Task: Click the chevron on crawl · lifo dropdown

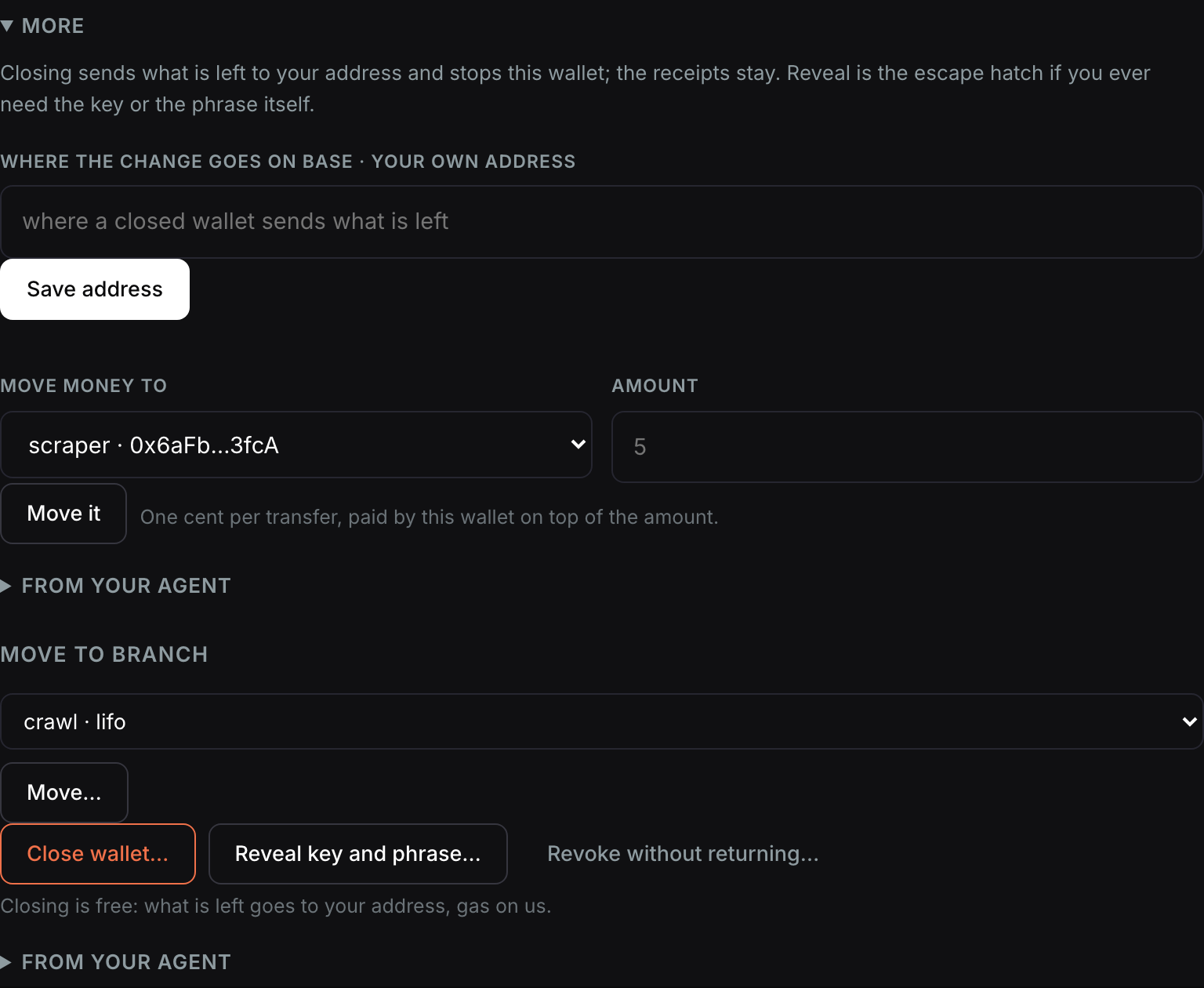Action: [x=1189, y=721]
